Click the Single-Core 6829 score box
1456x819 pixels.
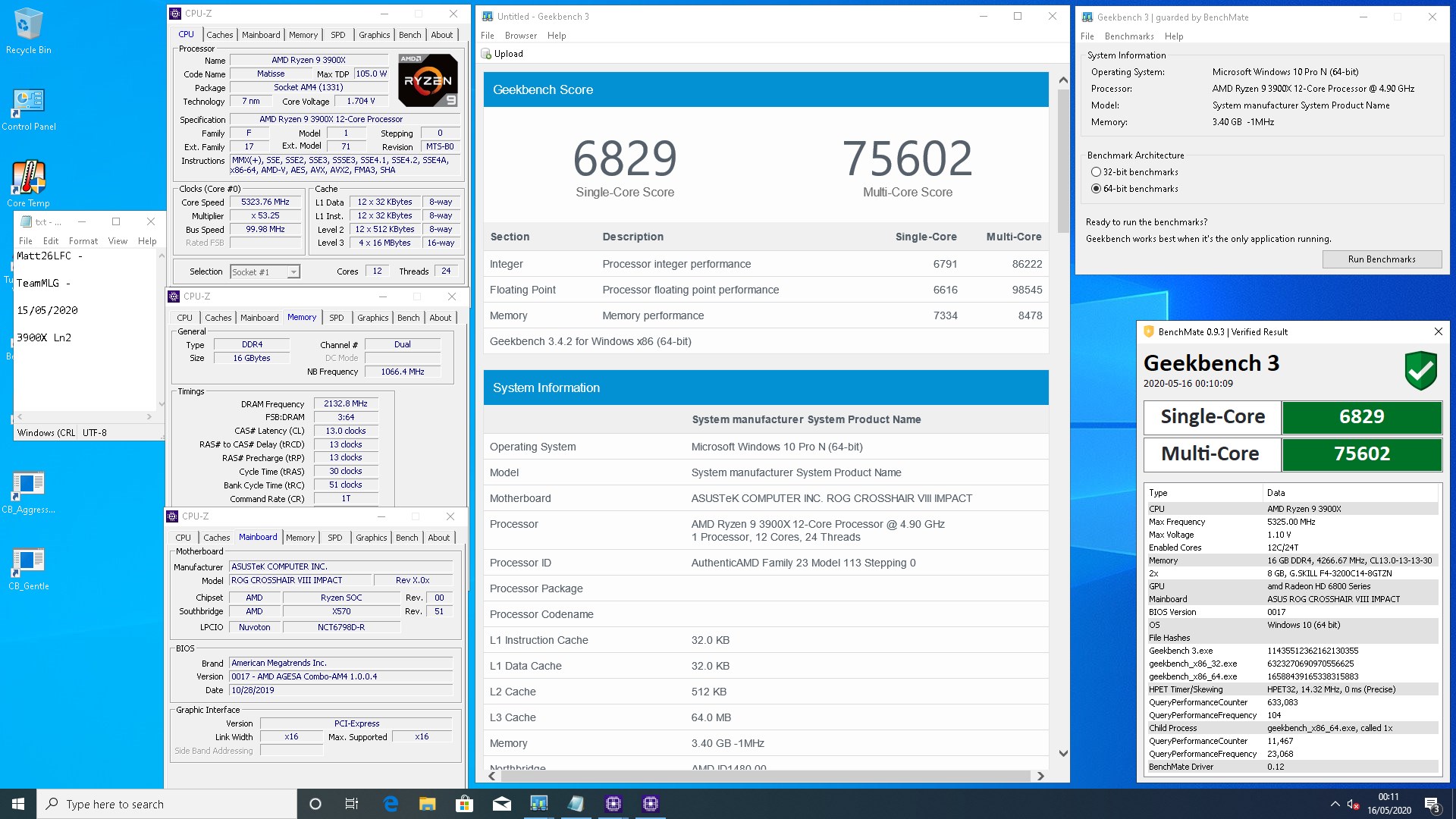click(1361, 417)
